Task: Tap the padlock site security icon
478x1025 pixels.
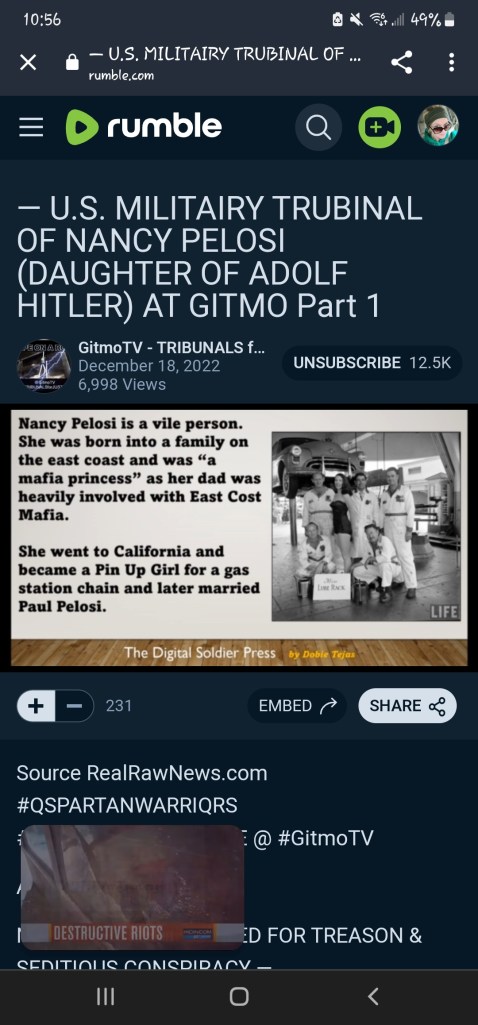Action: coord(73,62)
